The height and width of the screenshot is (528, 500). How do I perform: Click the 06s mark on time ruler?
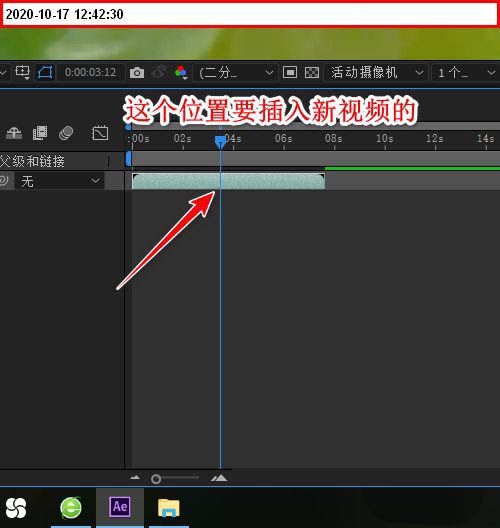[283, 138]
